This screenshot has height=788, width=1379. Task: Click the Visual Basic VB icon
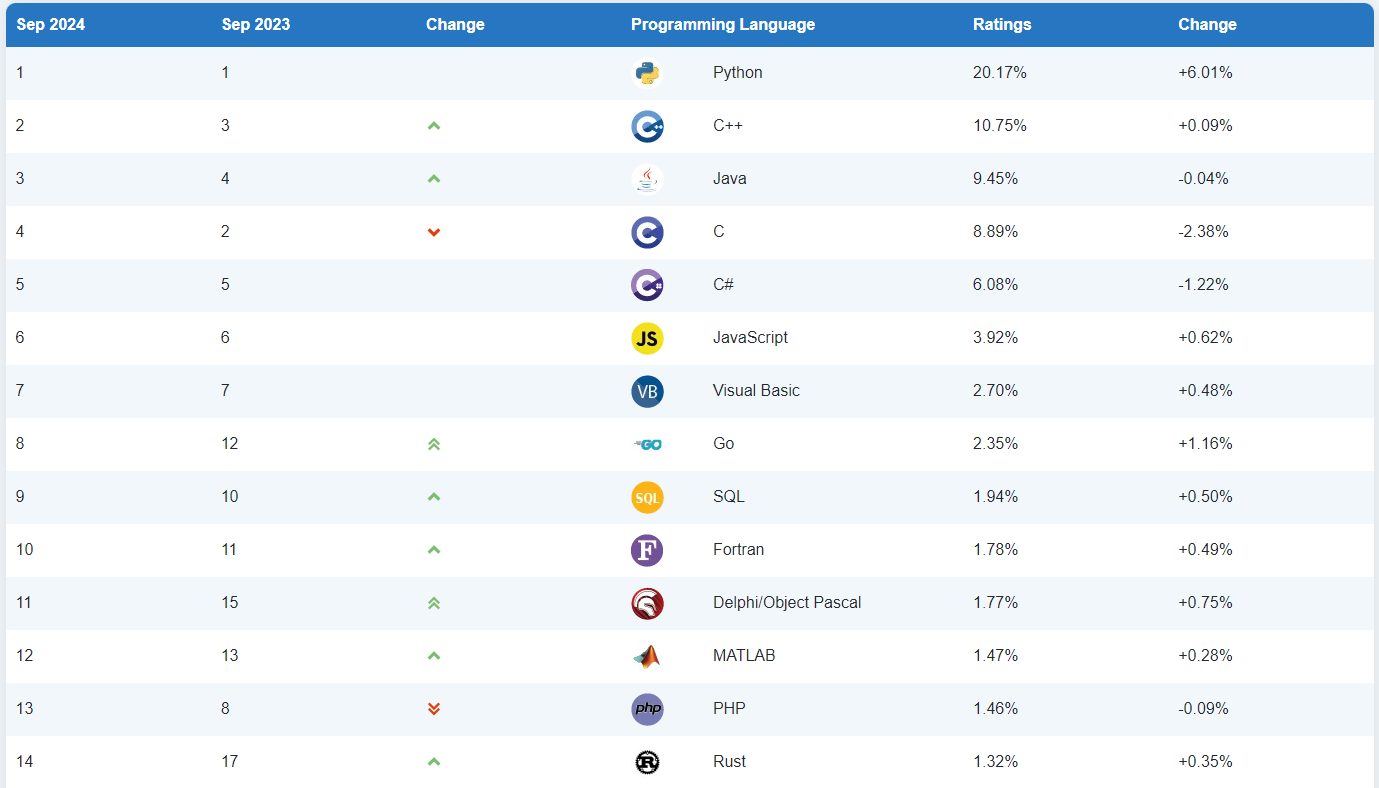pos(647,391)
